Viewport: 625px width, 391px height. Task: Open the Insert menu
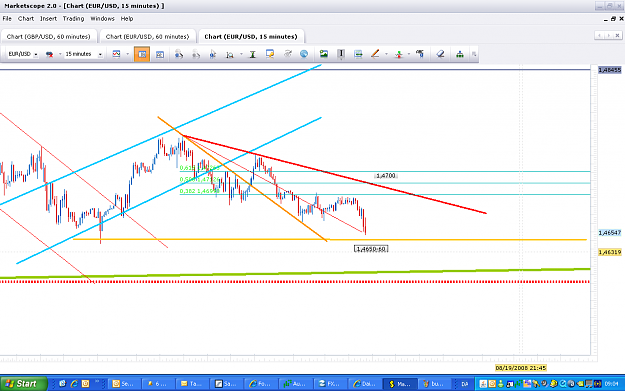(48, 19)
